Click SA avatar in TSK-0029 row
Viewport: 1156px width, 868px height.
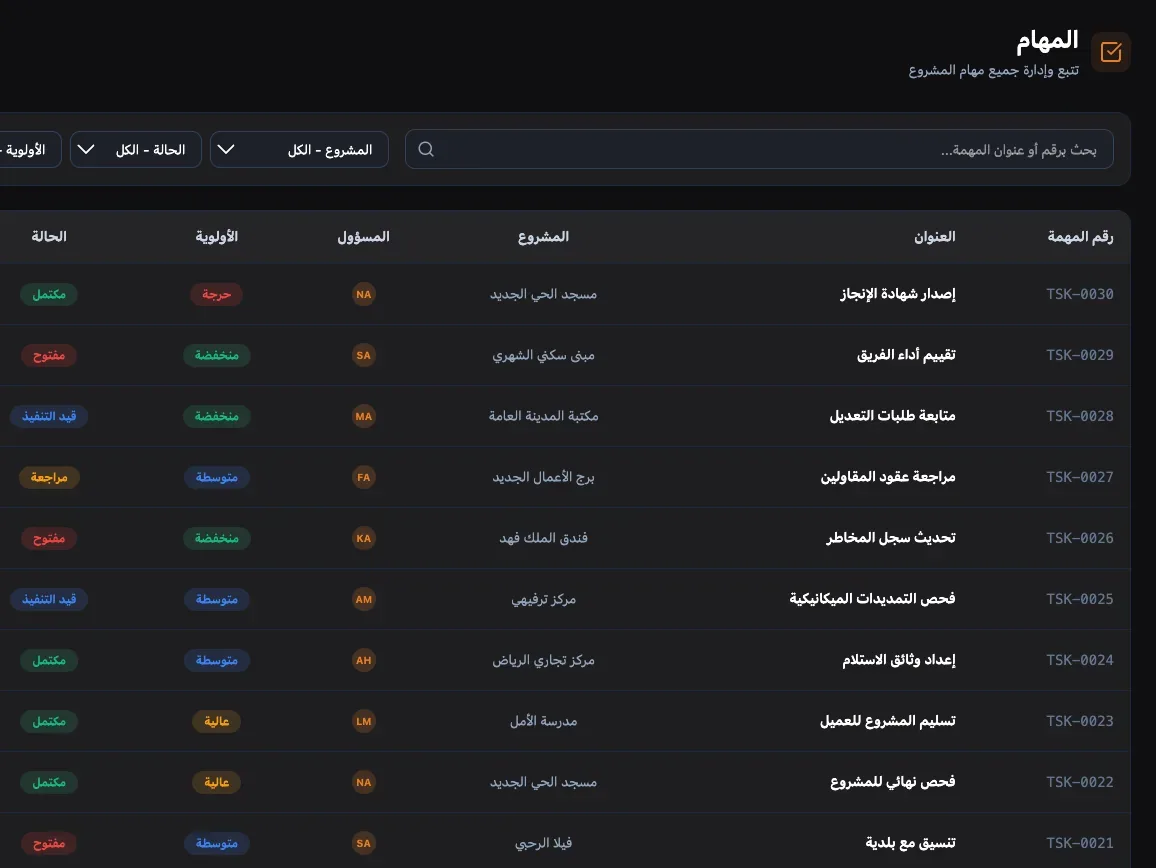[x=363, y=355]
